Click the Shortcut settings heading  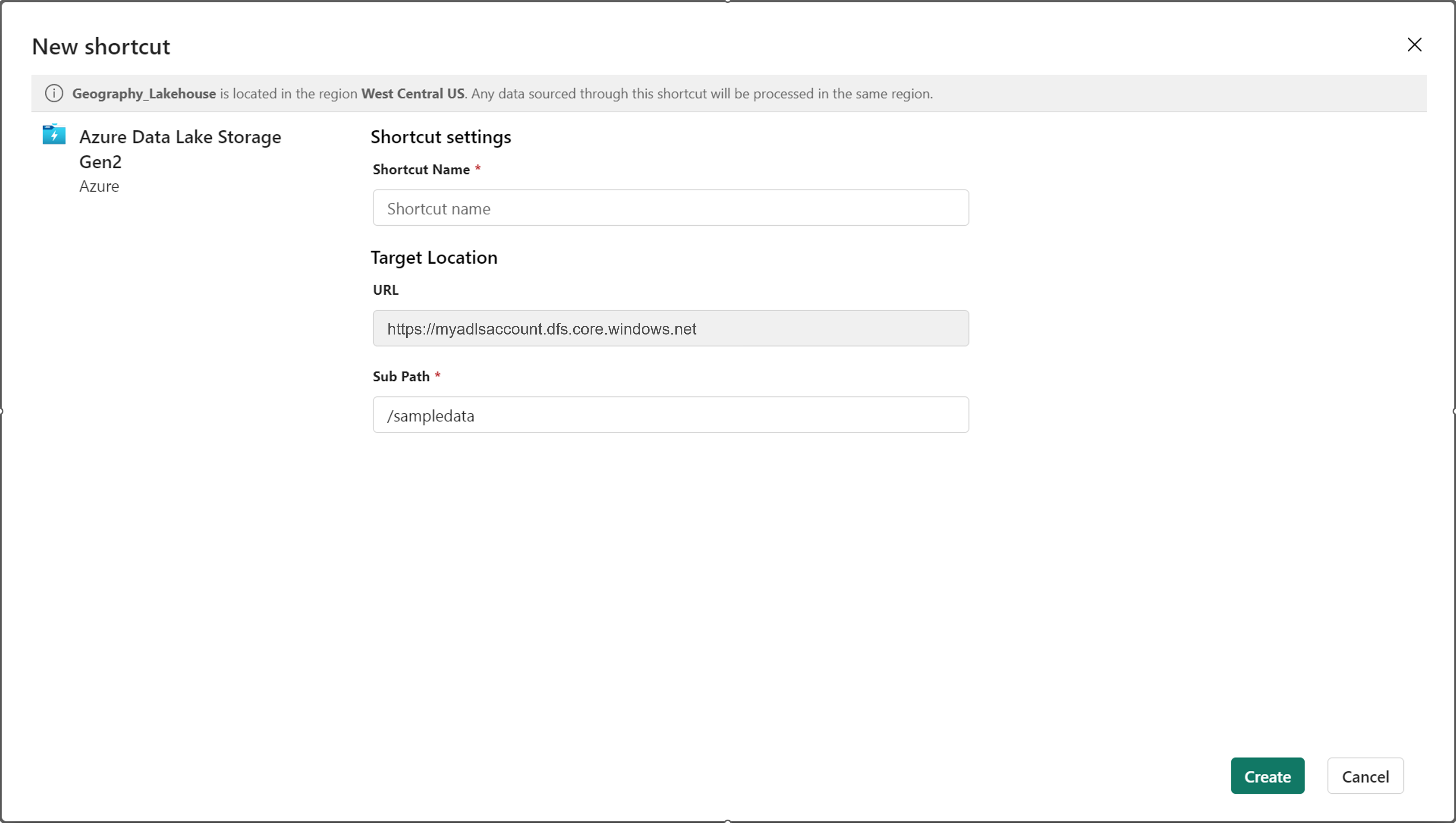click(x=441, y=137)
